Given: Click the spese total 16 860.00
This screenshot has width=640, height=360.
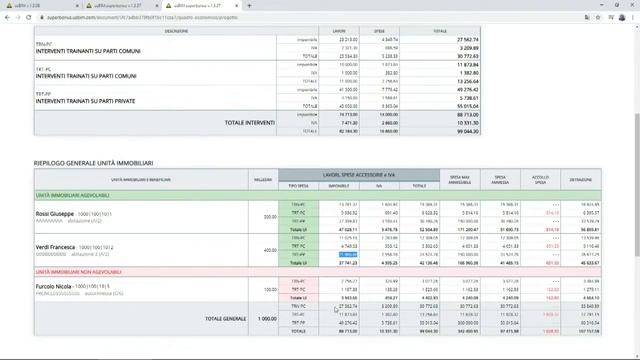Looking at the screenshot, I should (x=389, y=131).
